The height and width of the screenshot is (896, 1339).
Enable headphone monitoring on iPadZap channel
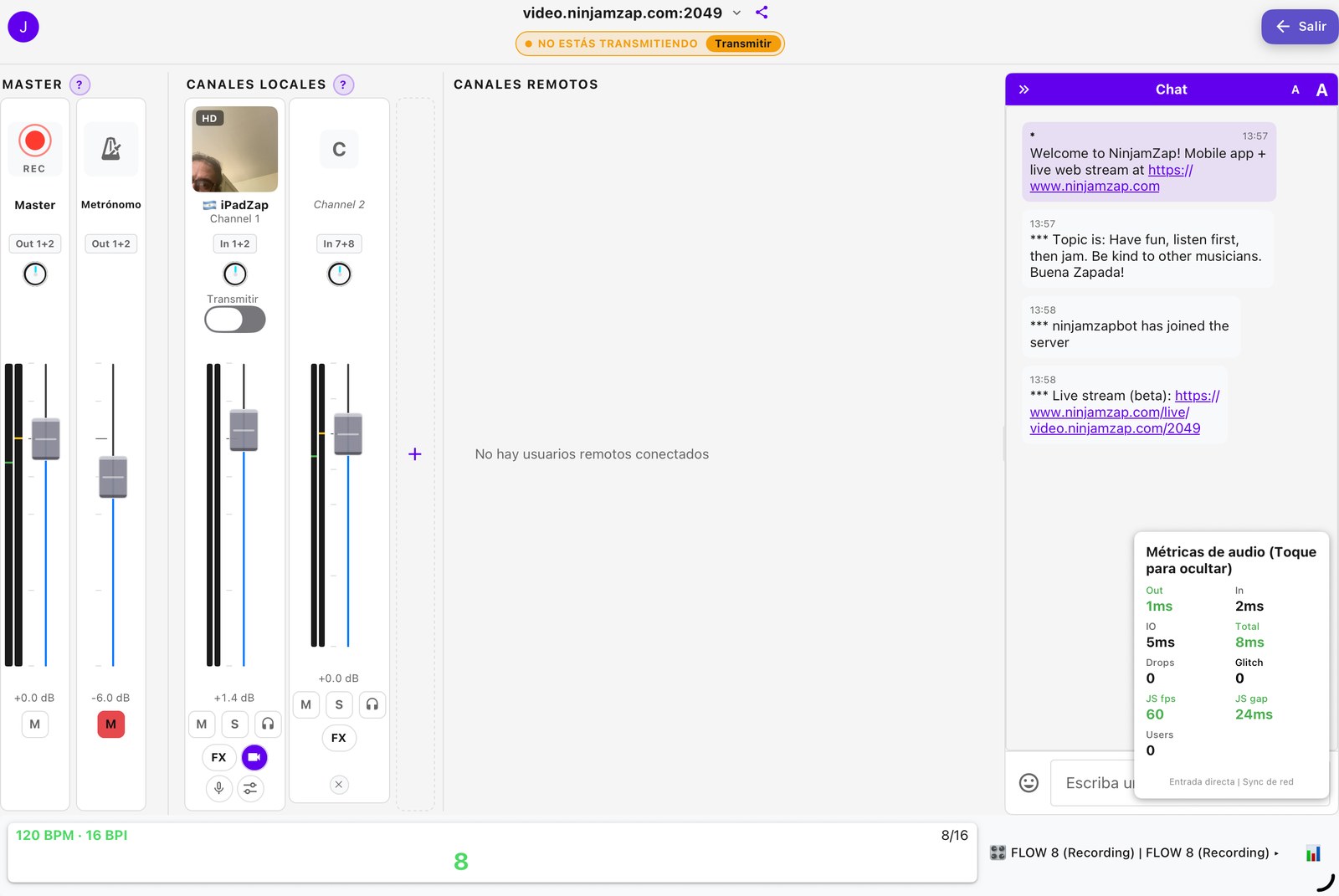pos(268,724)
